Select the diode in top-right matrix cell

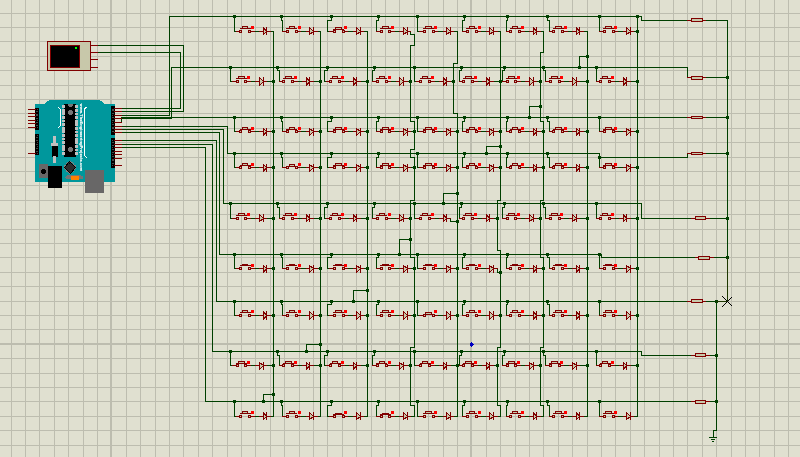pos(629,31)
